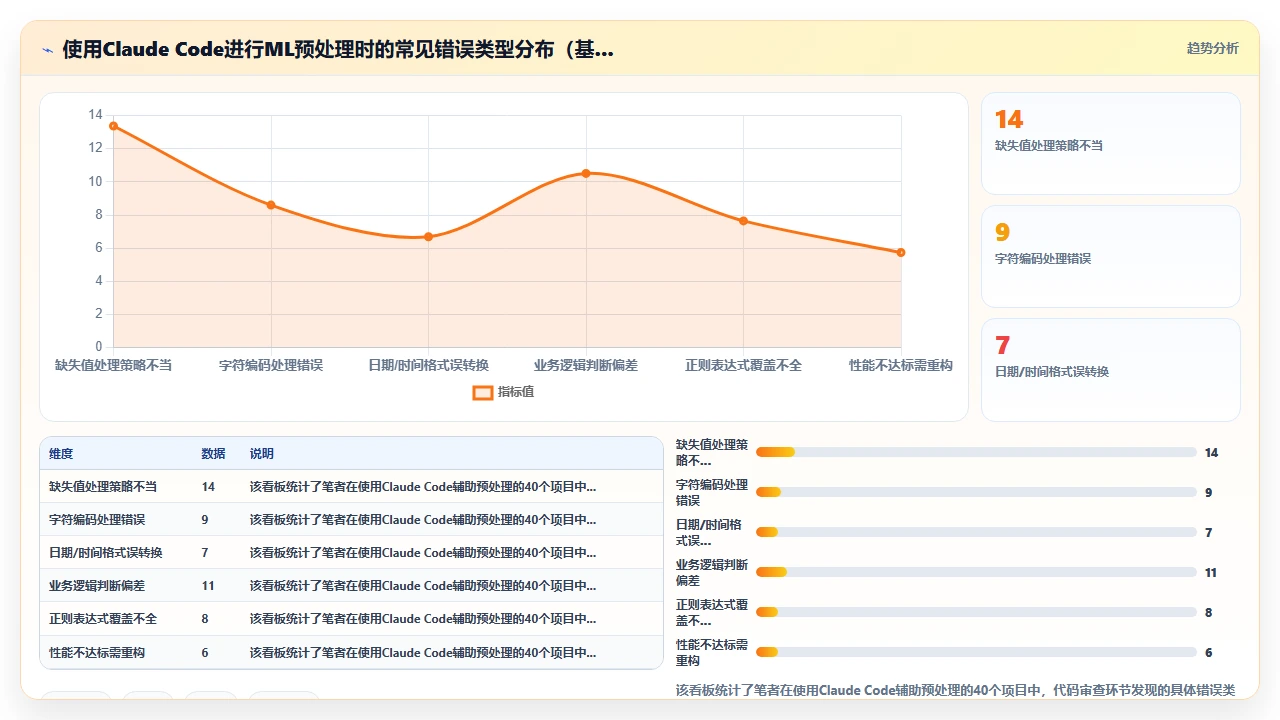Click the x-axis label 业务逻辑判断偏差 on the chart
Viewport: 1280px width, 720px height.
(586, 365)
